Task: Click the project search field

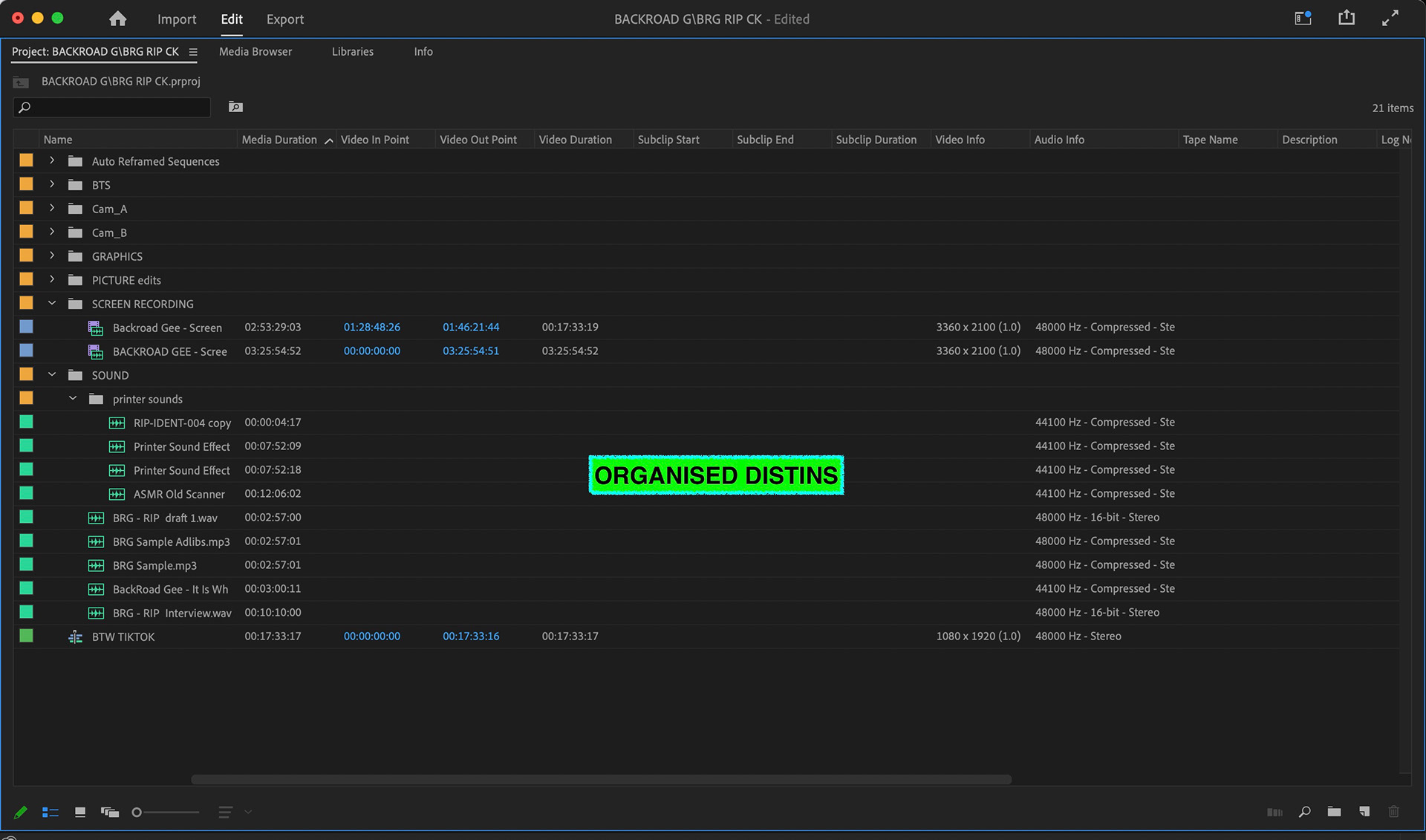Action: click(119, 108)
